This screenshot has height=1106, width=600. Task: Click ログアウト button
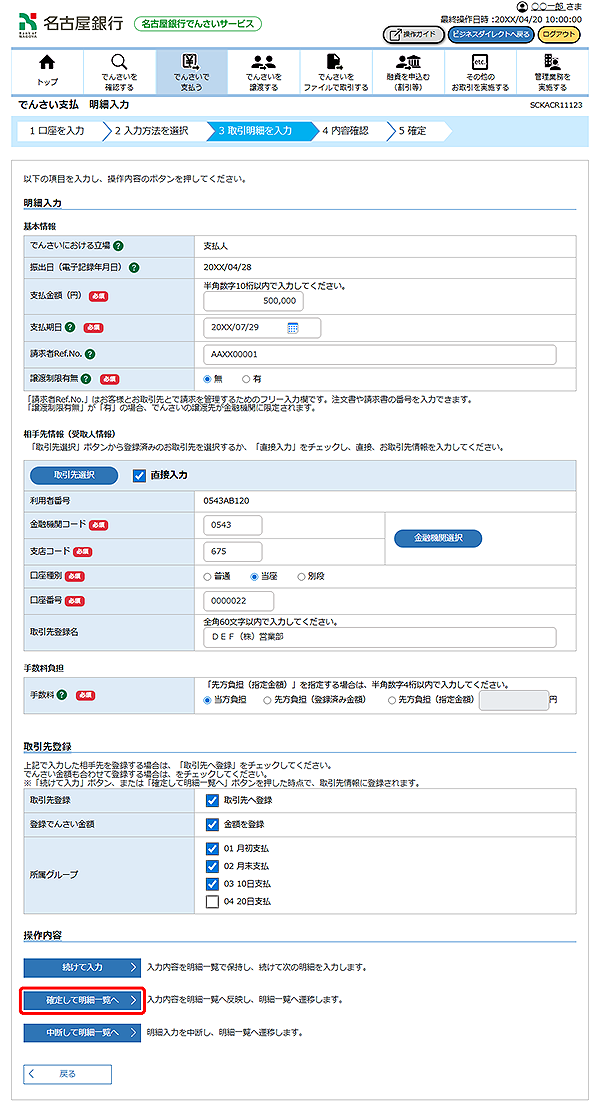pos(559,34)
